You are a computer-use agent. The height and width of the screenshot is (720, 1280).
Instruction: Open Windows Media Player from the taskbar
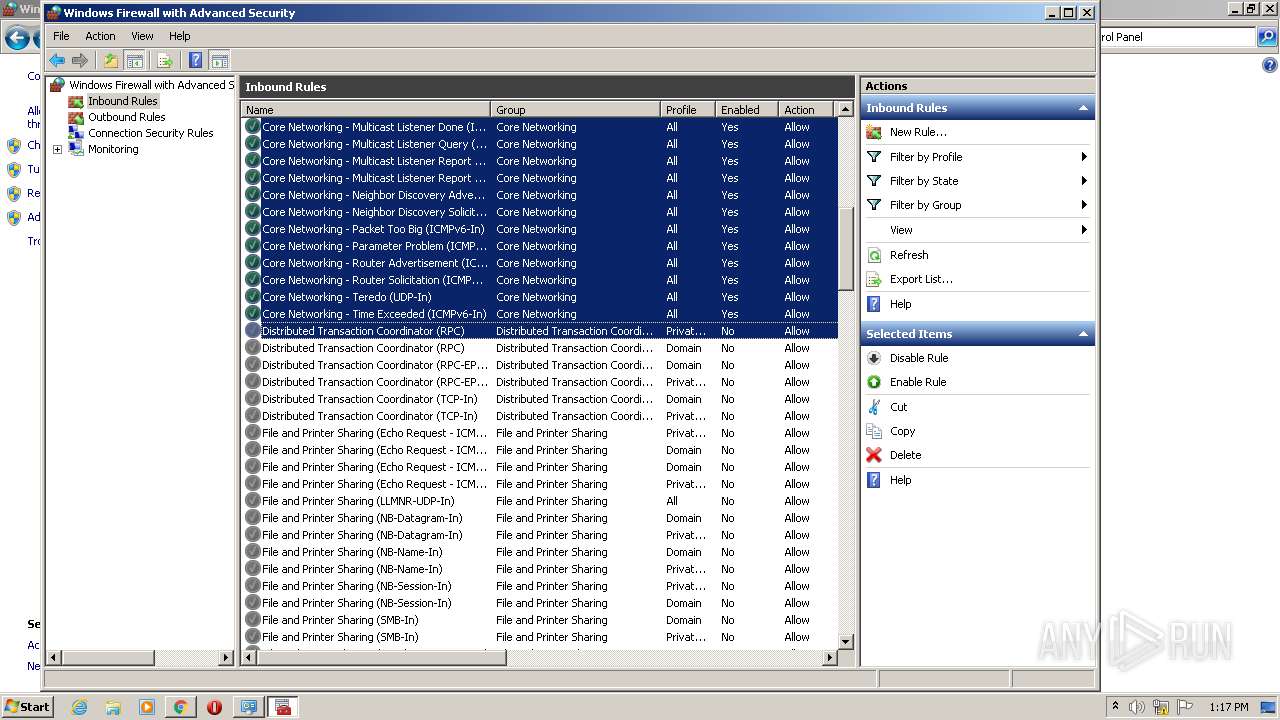147,707
